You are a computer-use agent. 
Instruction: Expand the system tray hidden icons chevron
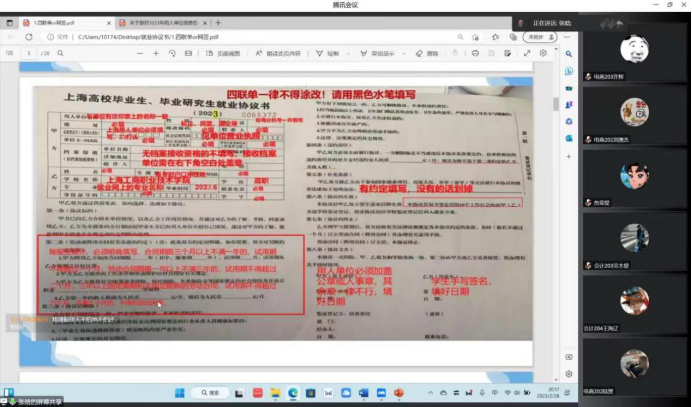tap(430, 393)
